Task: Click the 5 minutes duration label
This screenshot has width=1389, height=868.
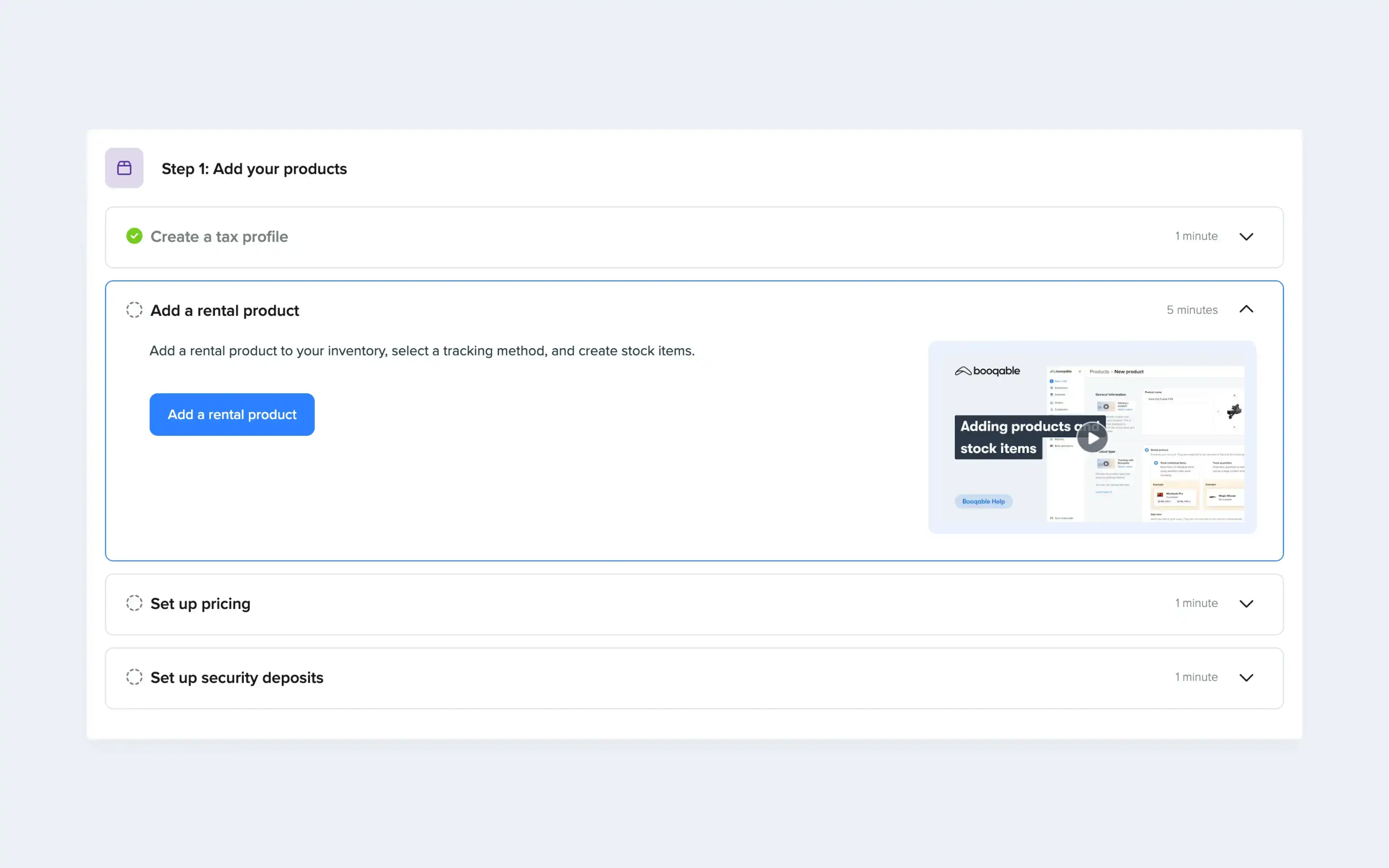Action: point(1192,310)
